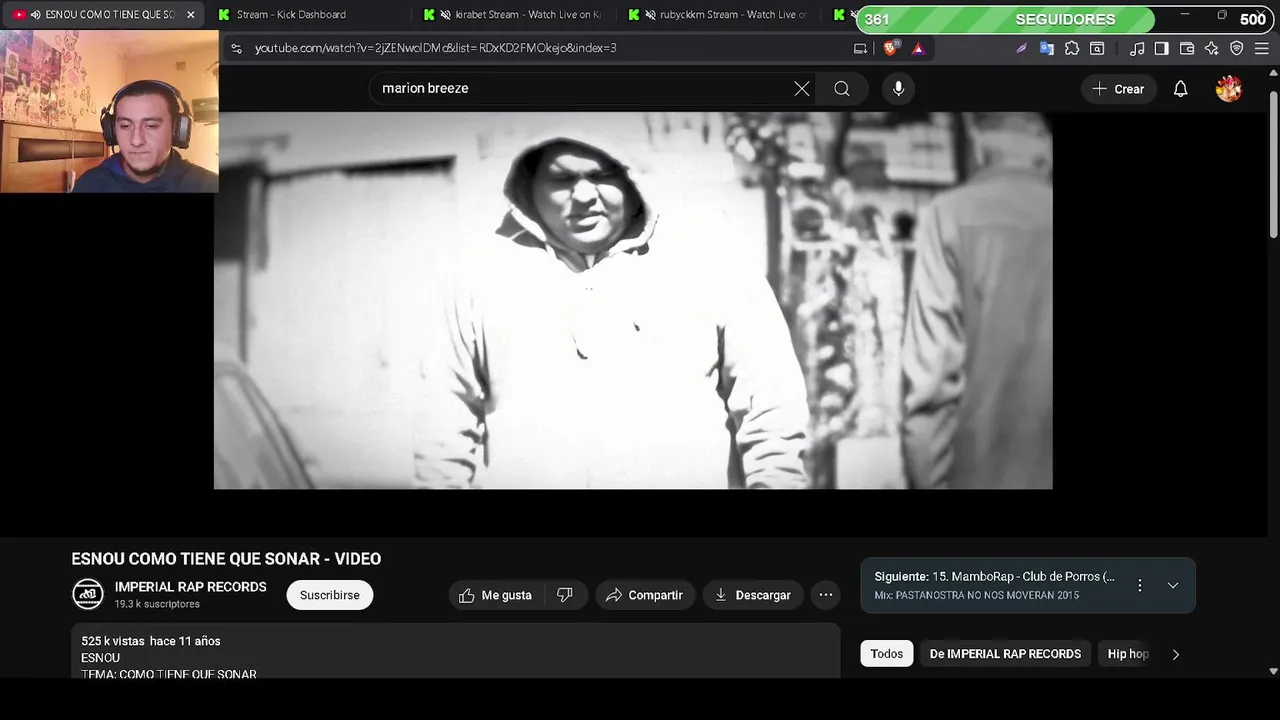
Task: Show more filter chips with right arrow
Action: (x=1176, y=654)
